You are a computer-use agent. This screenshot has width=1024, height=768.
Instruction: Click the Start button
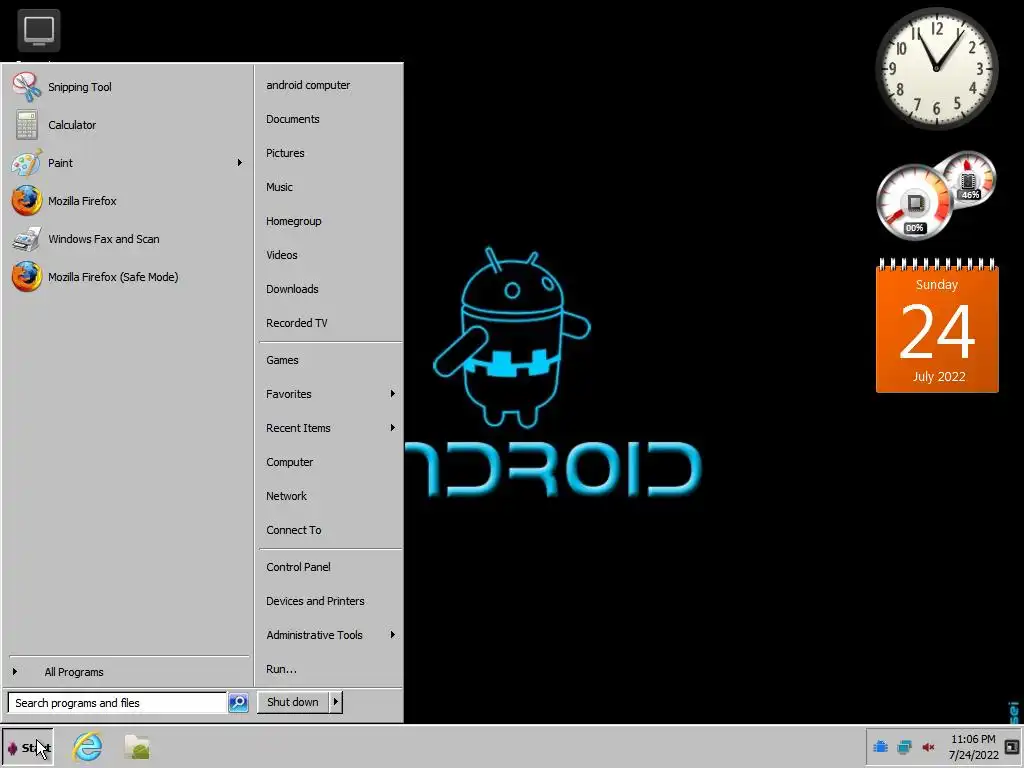27,747
